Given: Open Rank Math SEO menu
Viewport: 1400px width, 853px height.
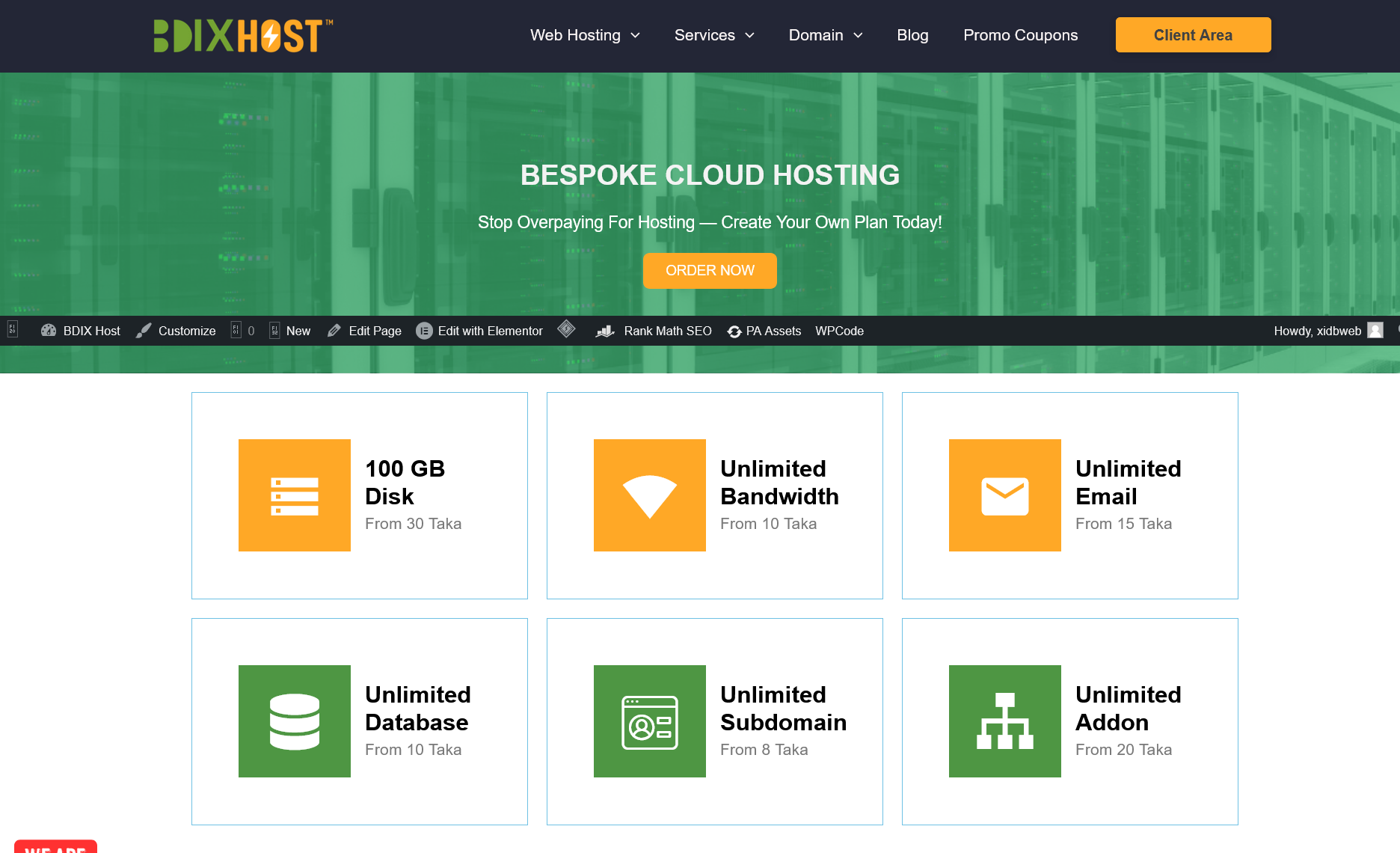Looking at the screenshot, I should coord(668,331).
